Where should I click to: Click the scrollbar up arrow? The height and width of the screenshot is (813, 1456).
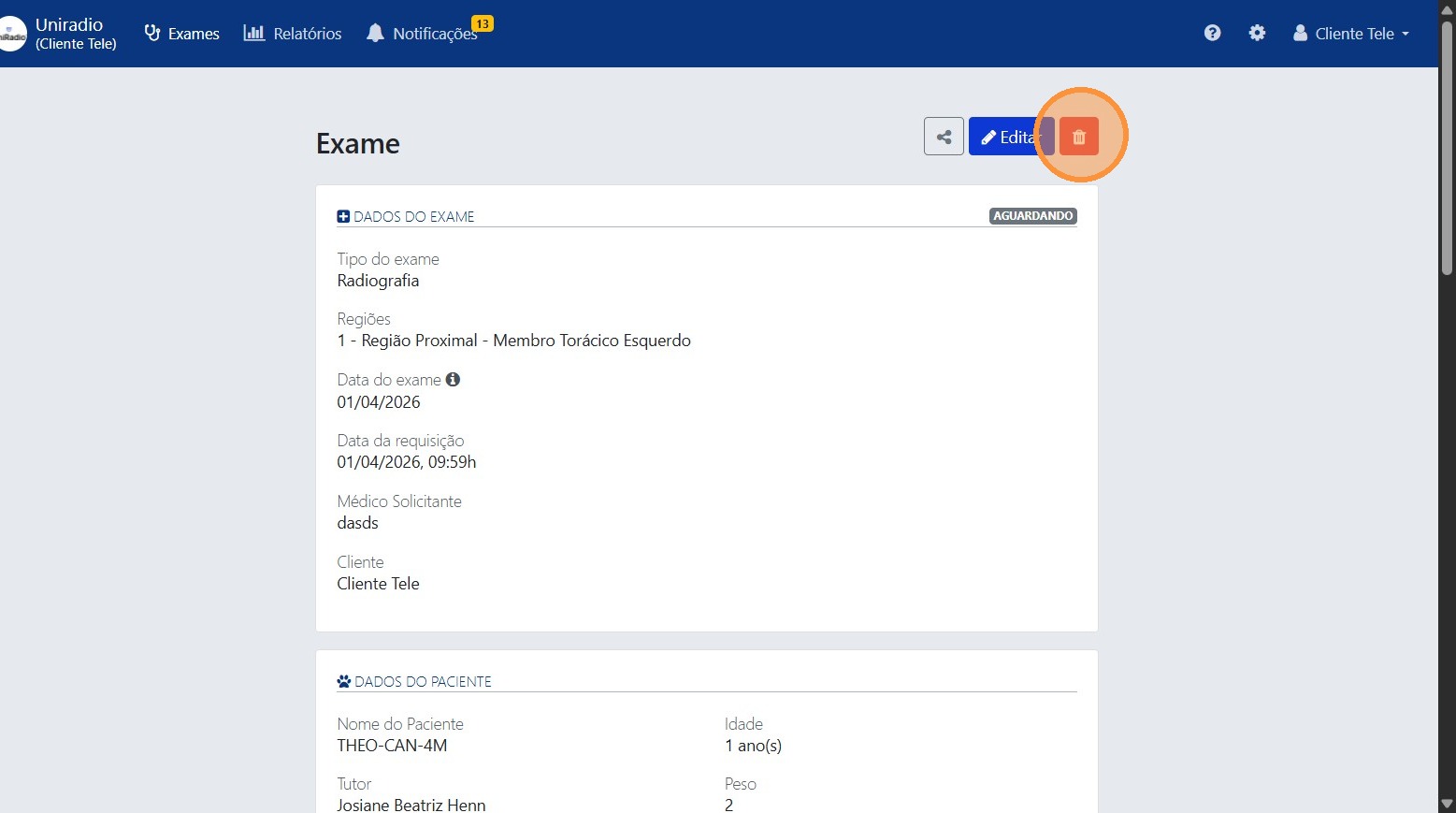click(1447, 9)
